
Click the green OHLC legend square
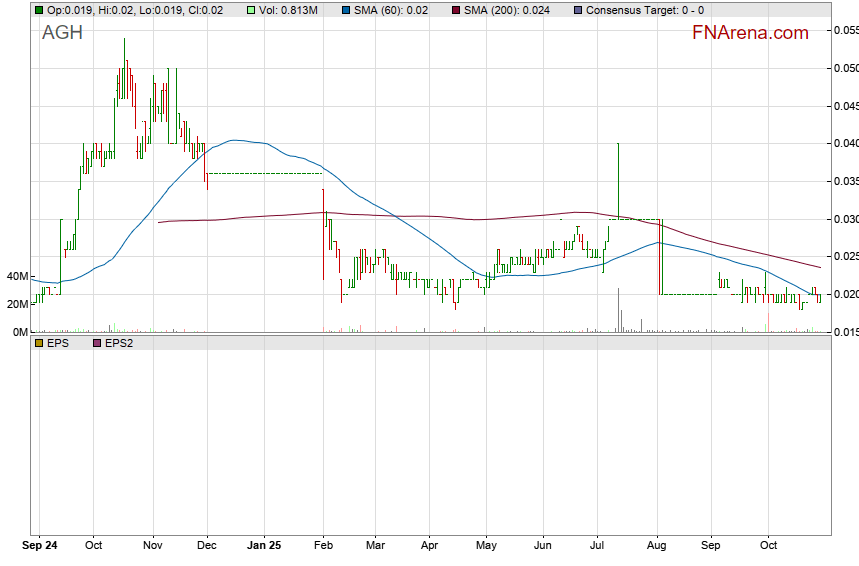point(38,10)
